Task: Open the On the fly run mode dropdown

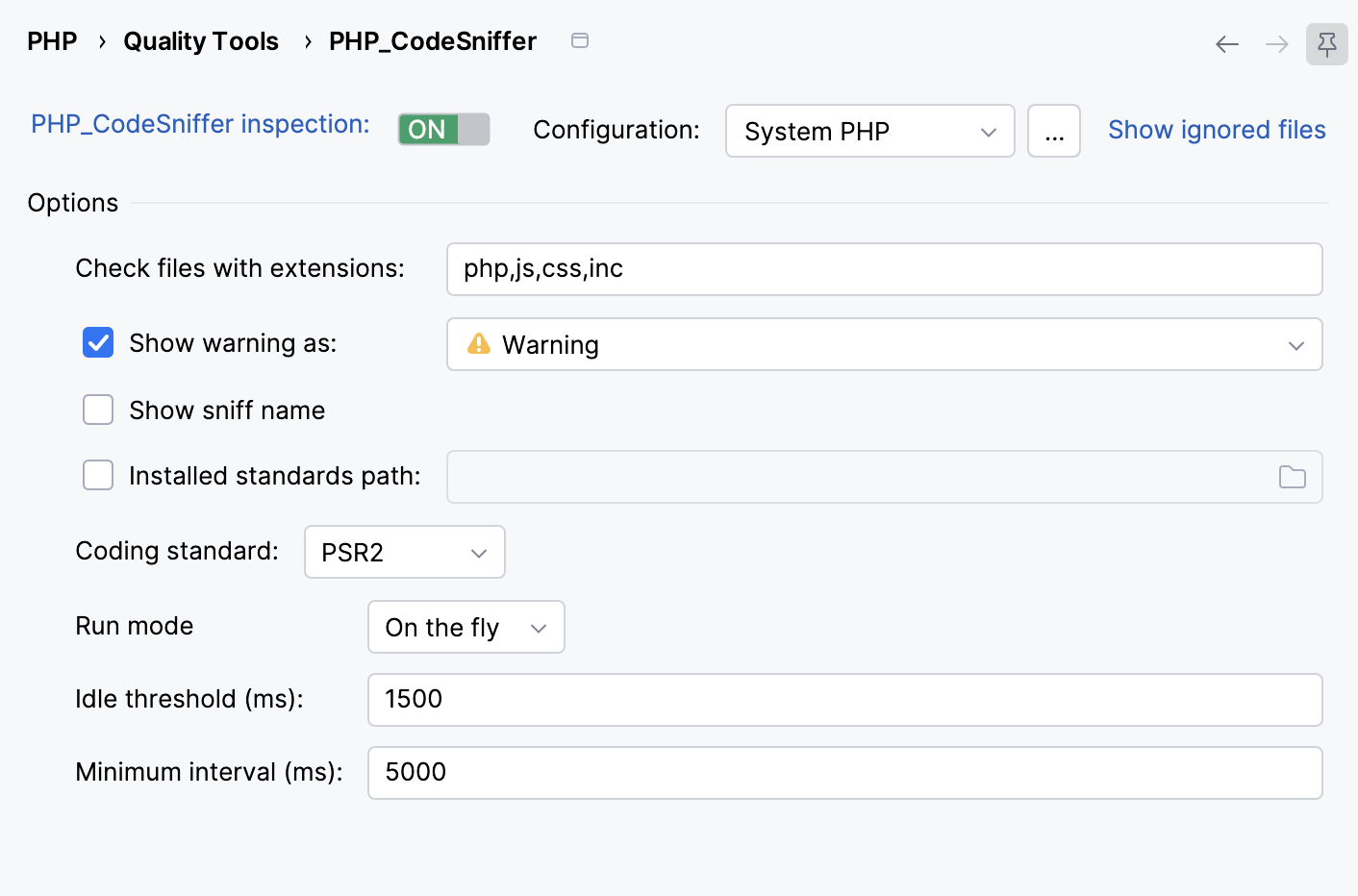Action: click(x=466, y=627)
